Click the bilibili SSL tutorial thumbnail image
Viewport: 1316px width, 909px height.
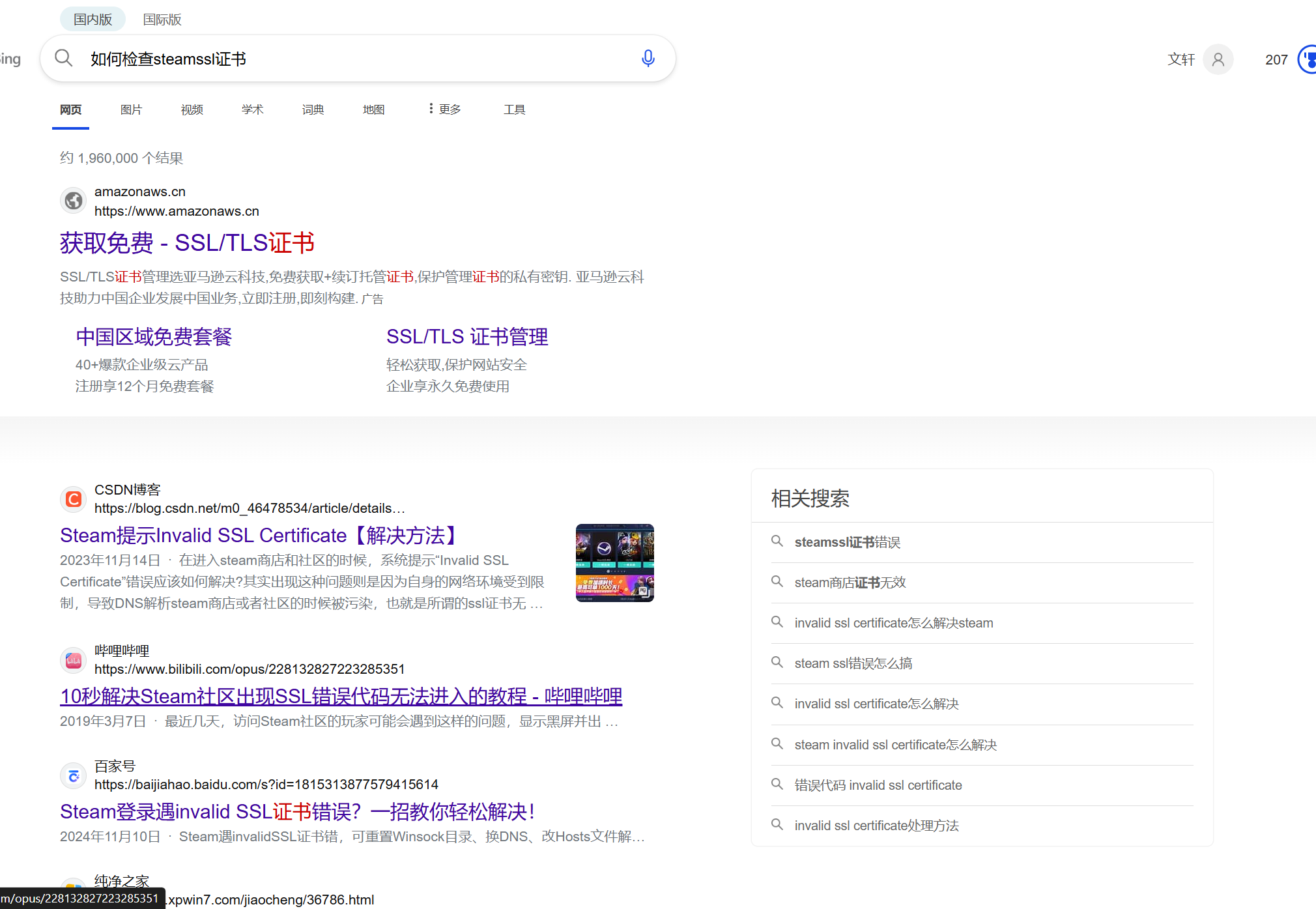pyautogui.click(x=614, y=562)
